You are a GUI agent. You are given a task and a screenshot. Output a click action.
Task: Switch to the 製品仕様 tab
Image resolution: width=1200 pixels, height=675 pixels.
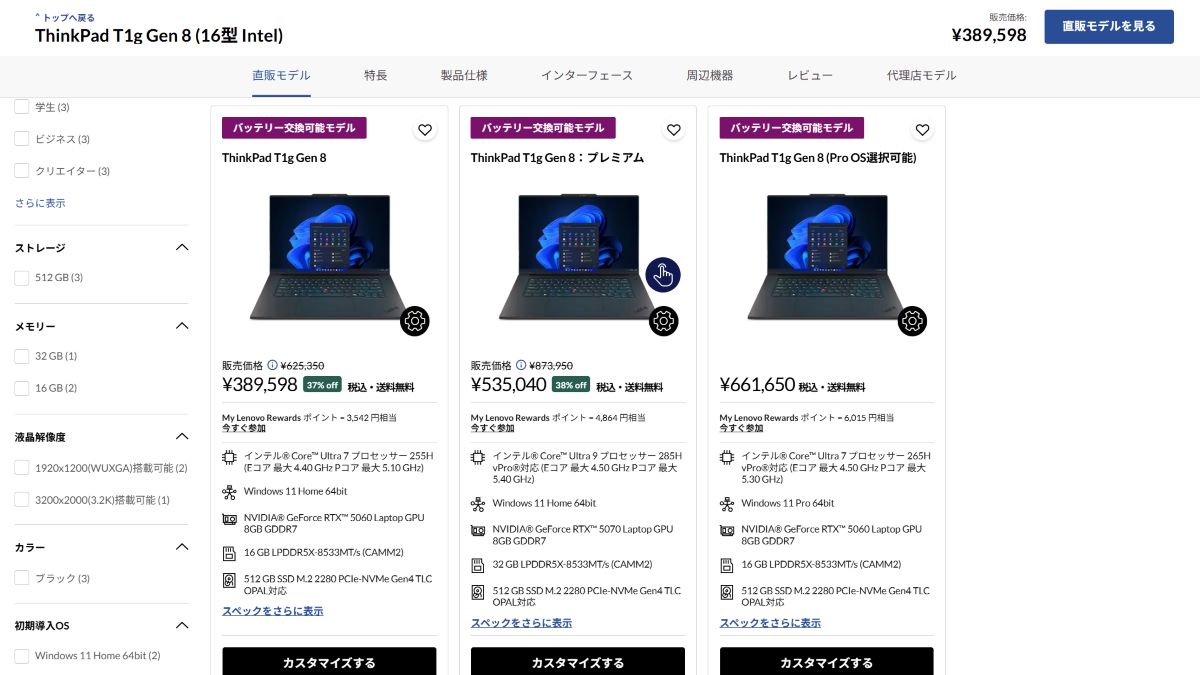[x=464, y=76]
